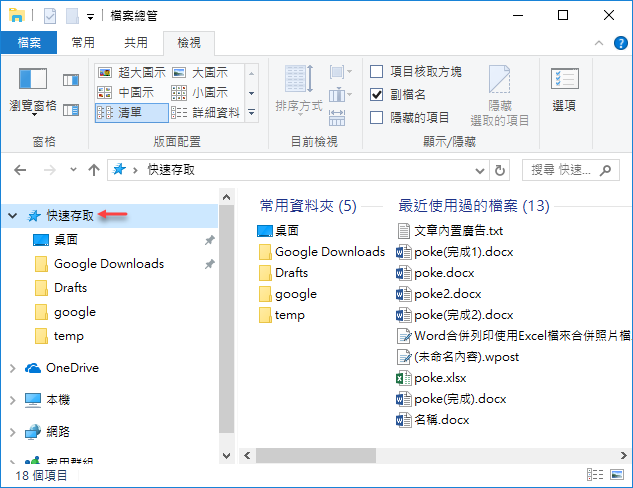
Task: Collapse the ribbon with chevron
Action: tap(599, 43)
